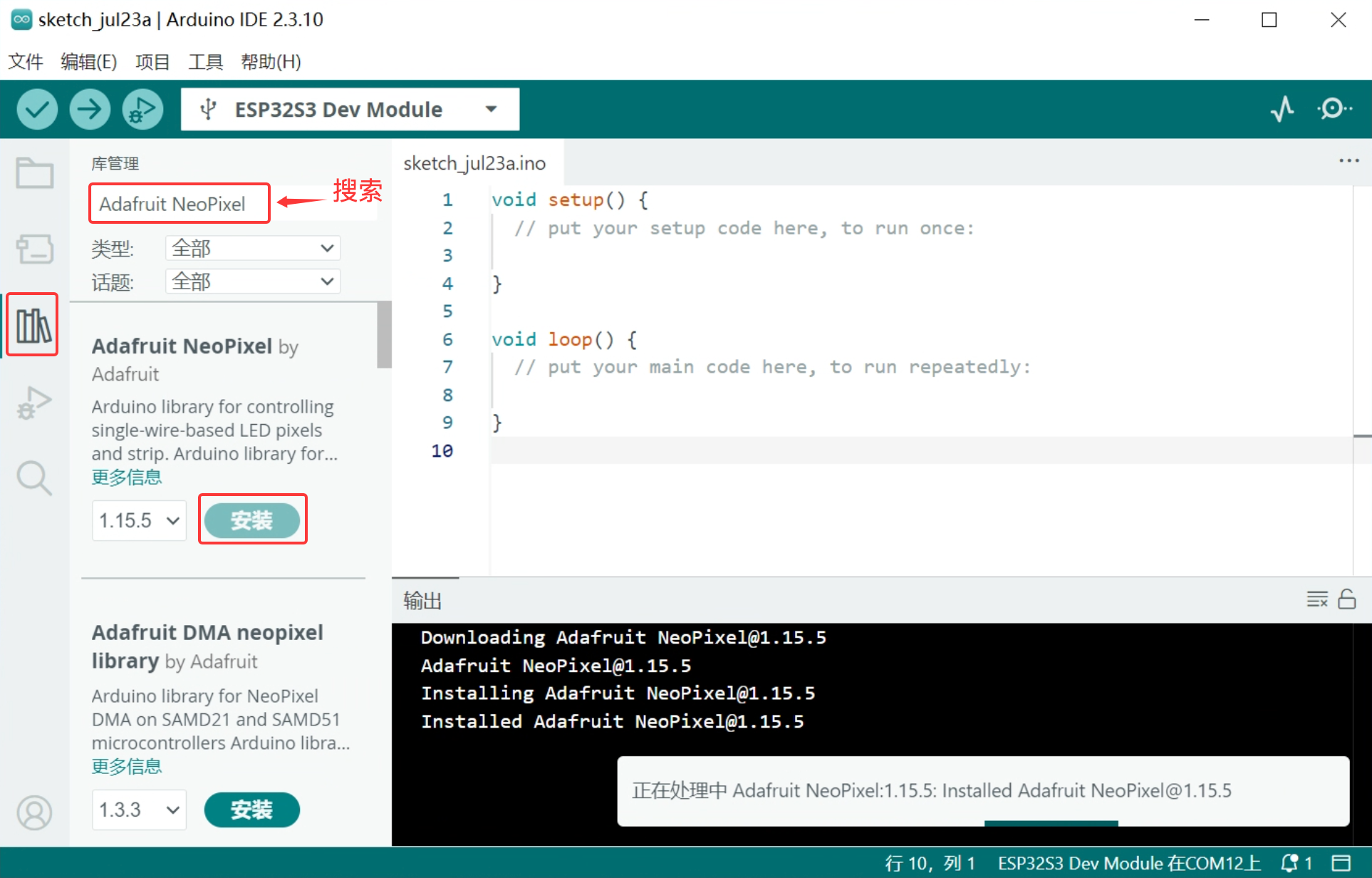
Task: Open the 类型 filter dropdown
Action: (253, 248)
